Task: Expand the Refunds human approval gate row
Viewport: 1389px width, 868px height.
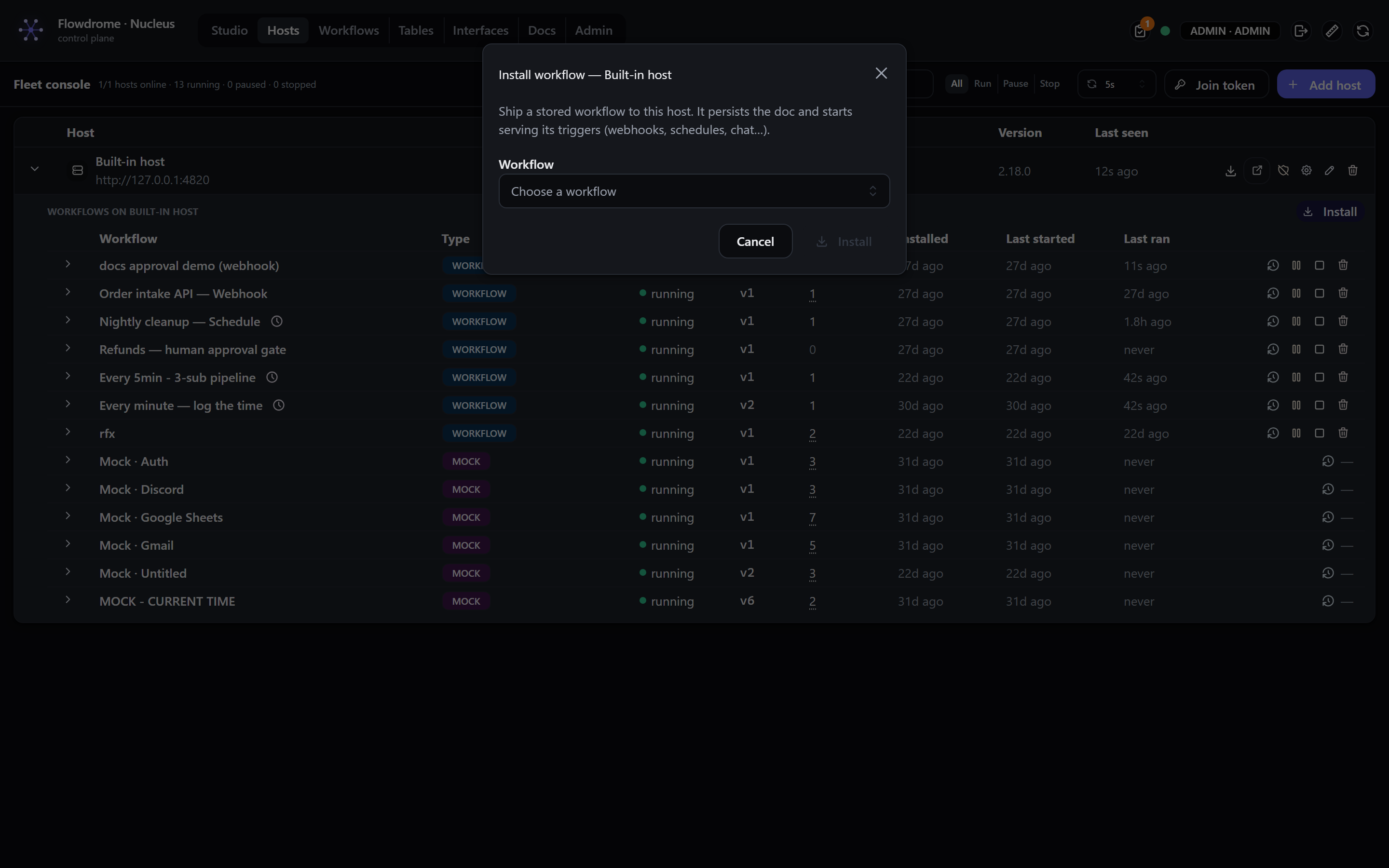Action: tap(68, 348)
